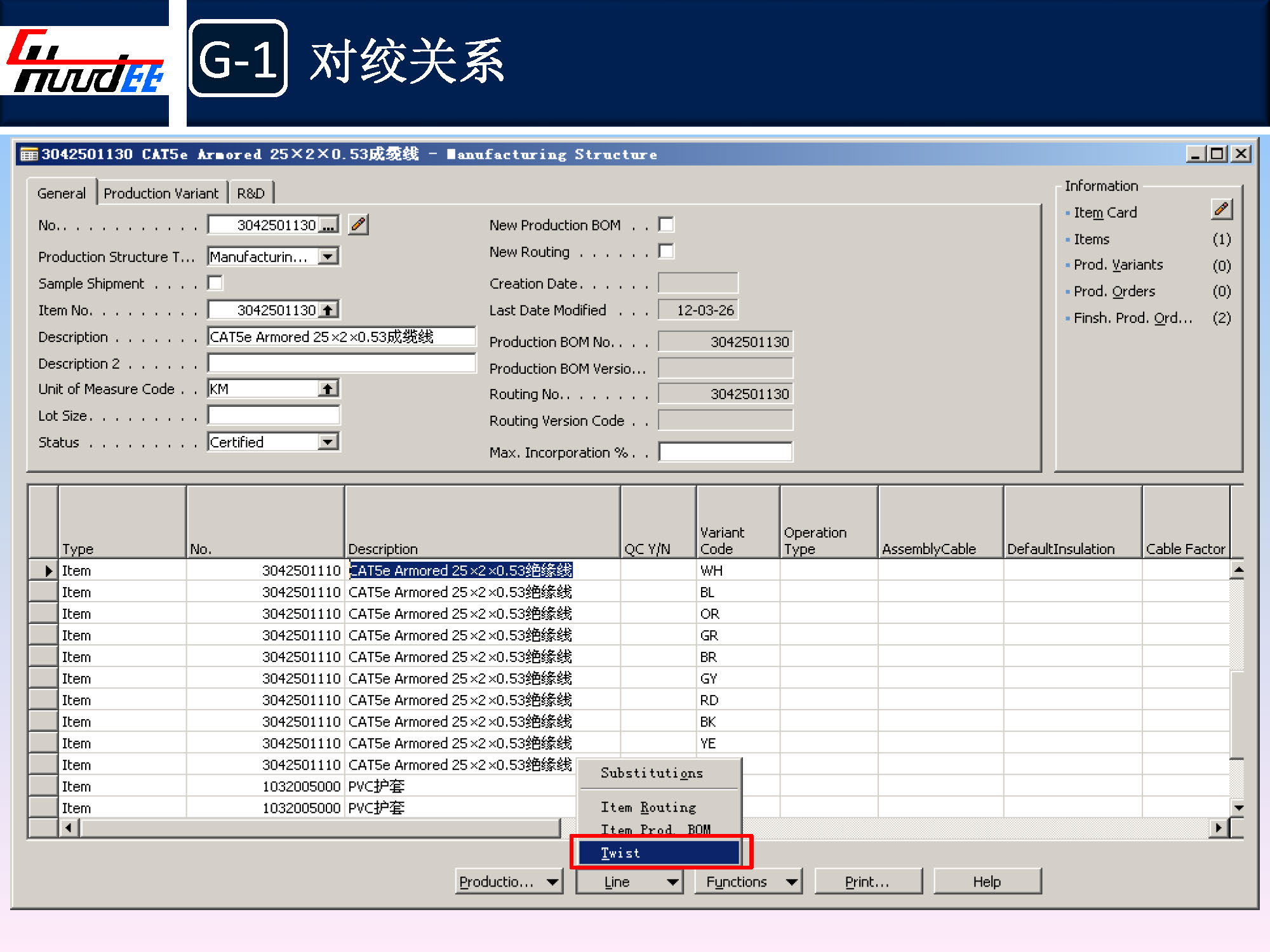Switch to the Production Variant tab
The width and height of the screenshot is (1270, 952).
161,194
